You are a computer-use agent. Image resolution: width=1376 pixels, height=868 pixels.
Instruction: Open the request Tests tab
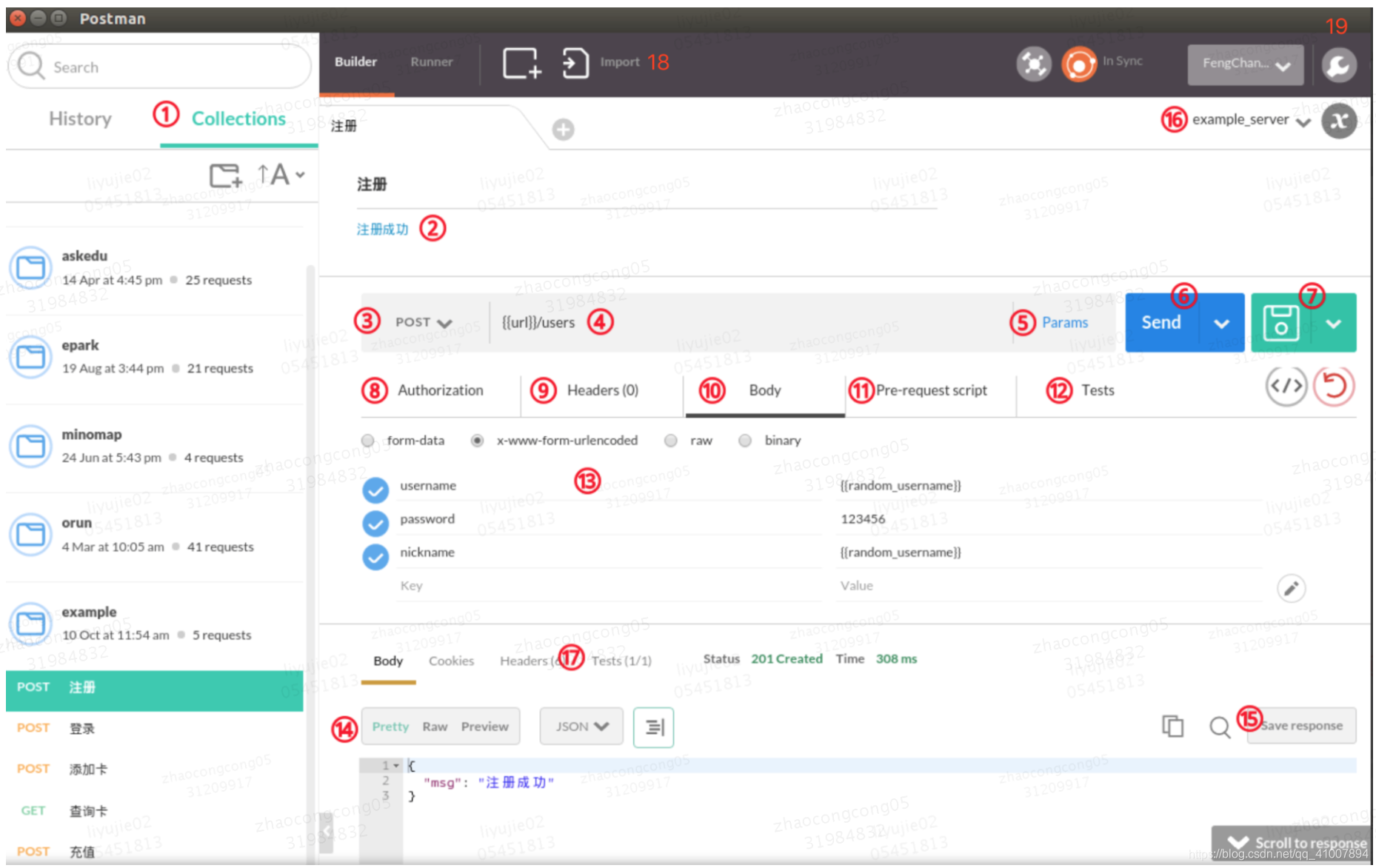[1098, 390]
